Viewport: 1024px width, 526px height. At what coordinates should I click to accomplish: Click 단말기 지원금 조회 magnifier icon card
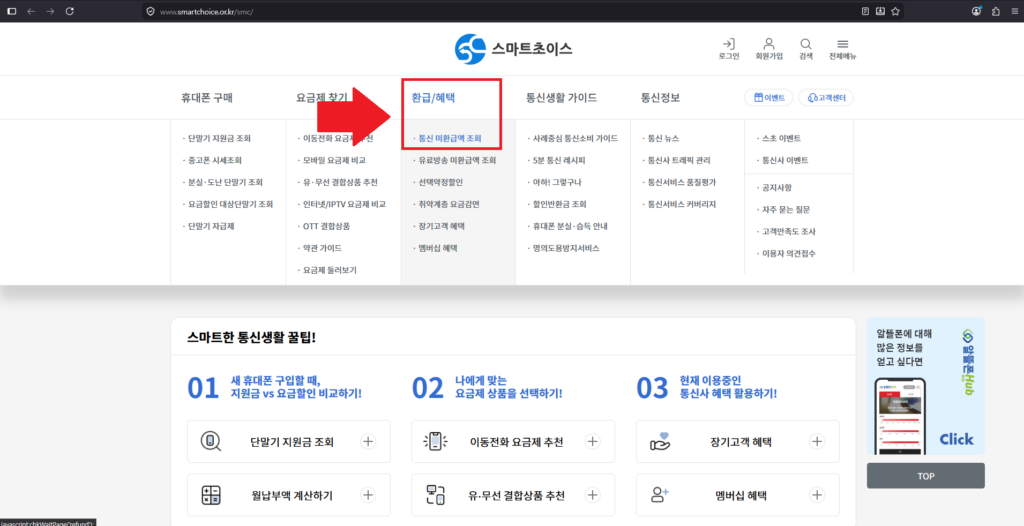tap(210, 442)
